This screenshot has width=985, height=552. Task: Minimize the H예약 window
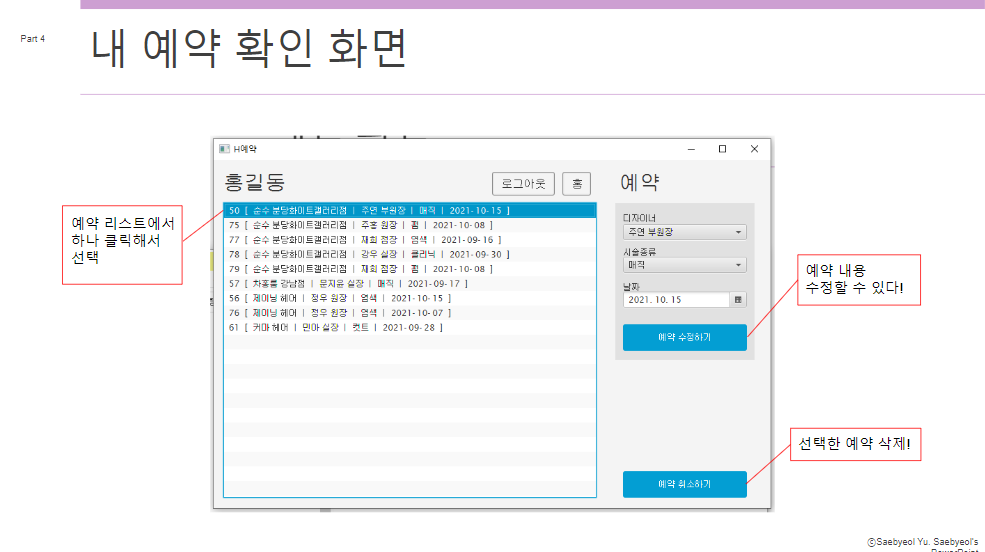tap(690, 149)
